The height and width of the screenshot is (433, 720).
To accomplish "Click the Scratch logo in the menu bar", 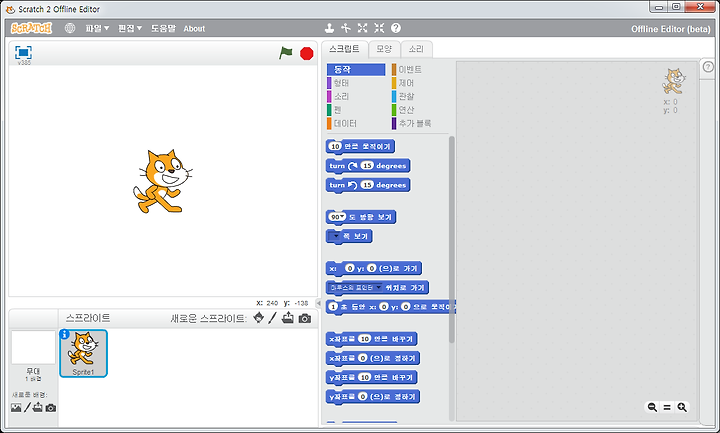I will pos(31,28).
